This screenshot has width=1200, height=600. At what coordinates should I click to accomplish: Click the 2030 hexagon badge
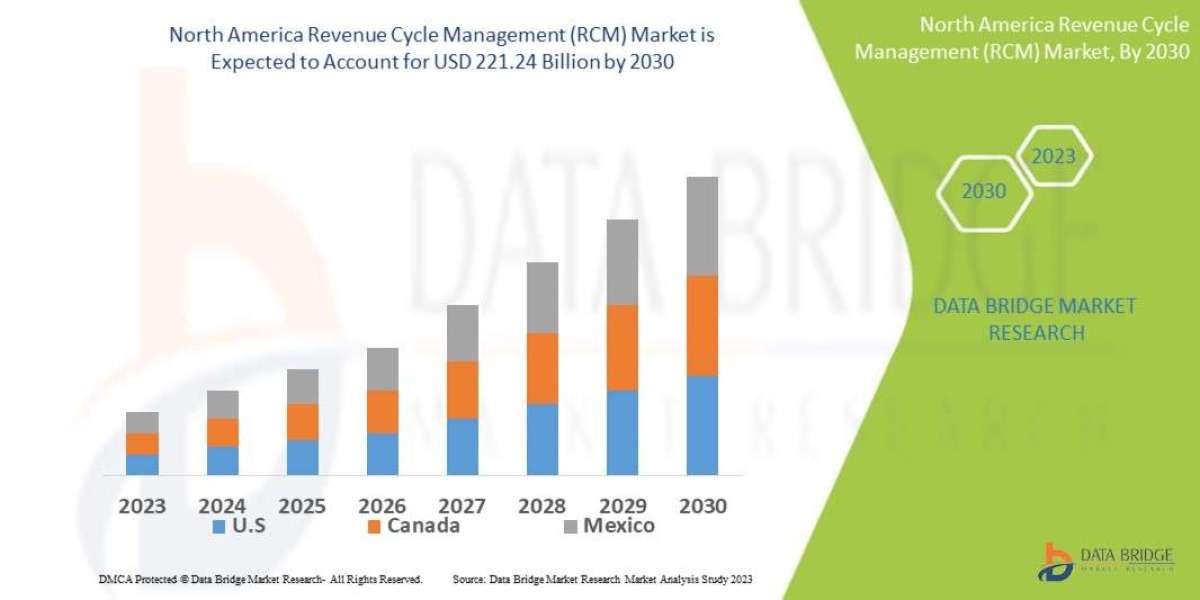[984, 190]
